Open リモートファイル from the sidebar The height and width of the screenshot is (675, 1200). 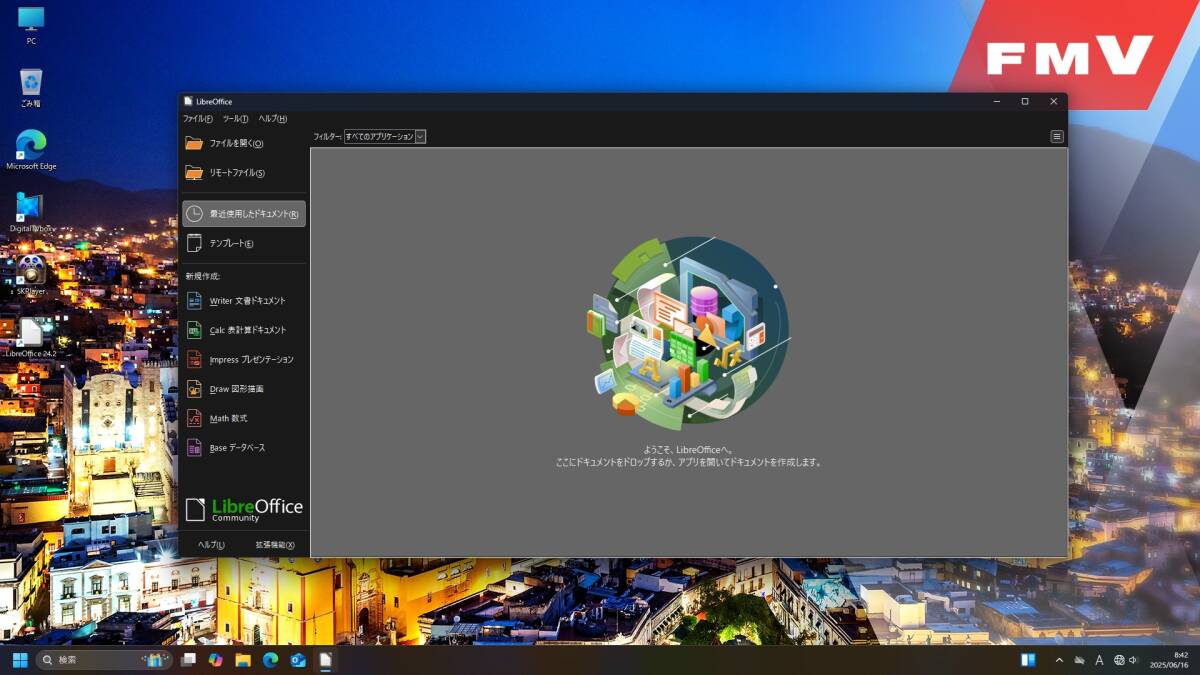(243, 173)
